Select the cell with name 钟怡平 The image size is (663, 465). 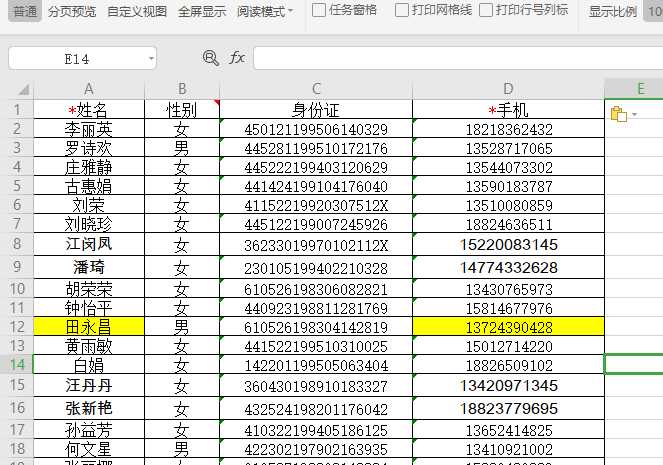(x=89, y=308)
